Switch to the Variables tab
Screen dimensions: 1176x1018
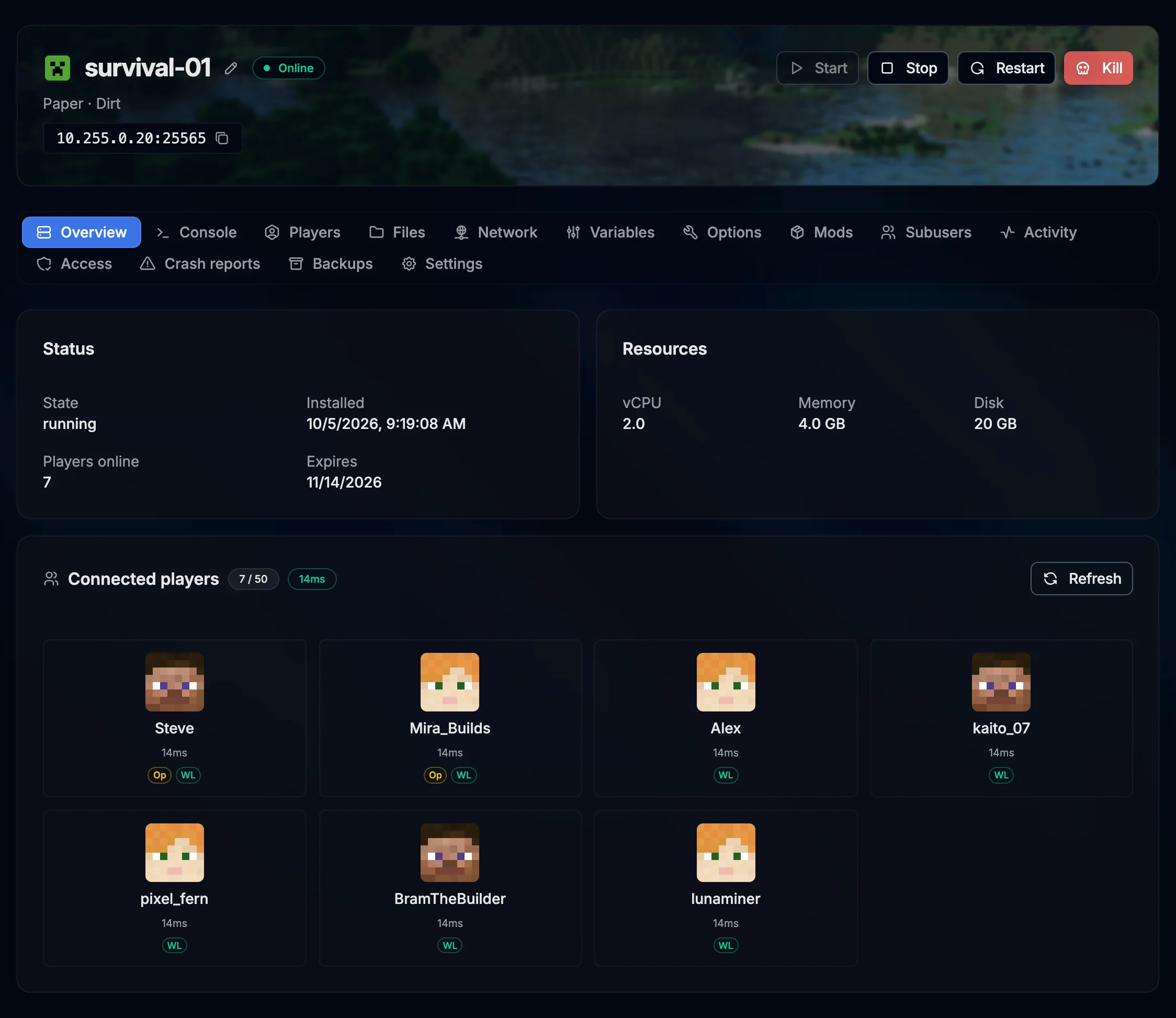tap(610, 232)
